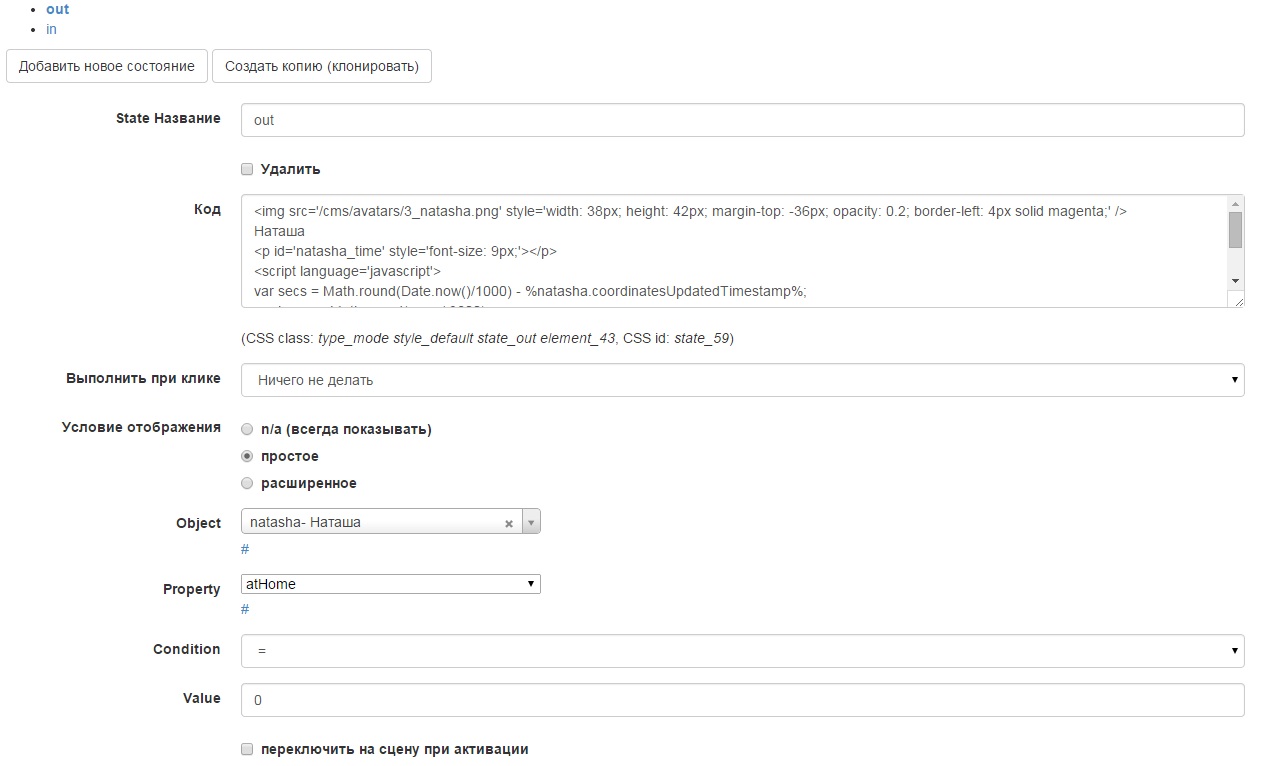Open the Выполнить при клике dropdown
The height and width of the screenshot is (766, 1262).
pyautogui.click(x=742, y=380)
